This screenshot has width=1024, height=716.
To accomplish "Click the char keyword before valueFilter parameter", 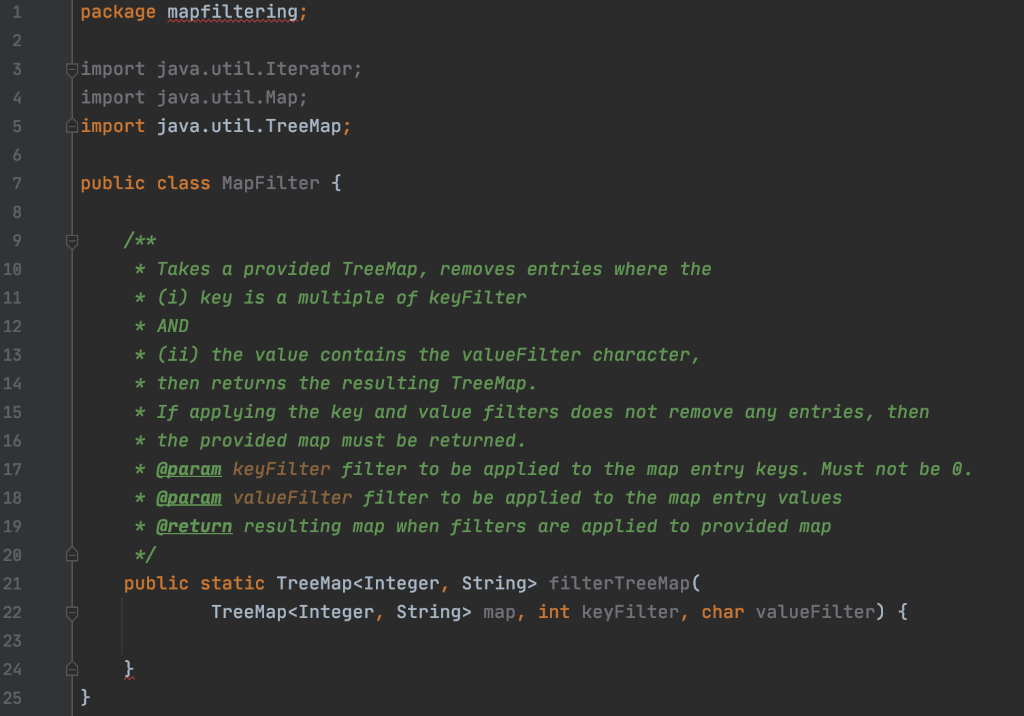I will tap(722, 612).
